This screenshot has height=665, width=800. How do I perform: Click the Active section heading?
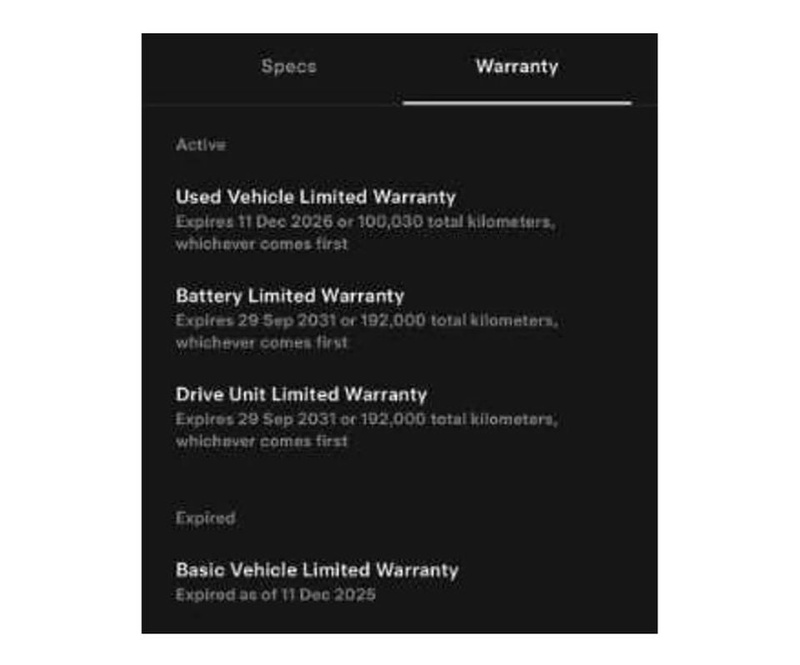(201, 144)
